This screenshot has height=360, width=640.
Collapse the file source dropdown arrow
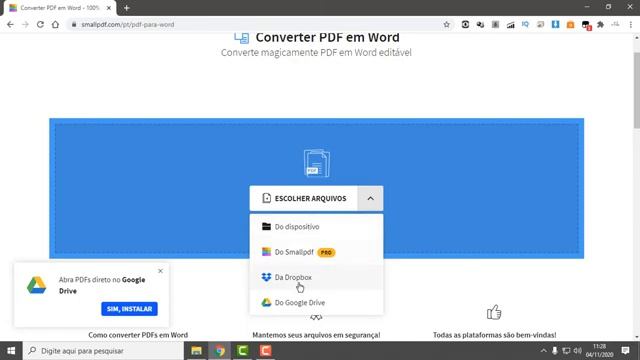[x=370, y=198]
